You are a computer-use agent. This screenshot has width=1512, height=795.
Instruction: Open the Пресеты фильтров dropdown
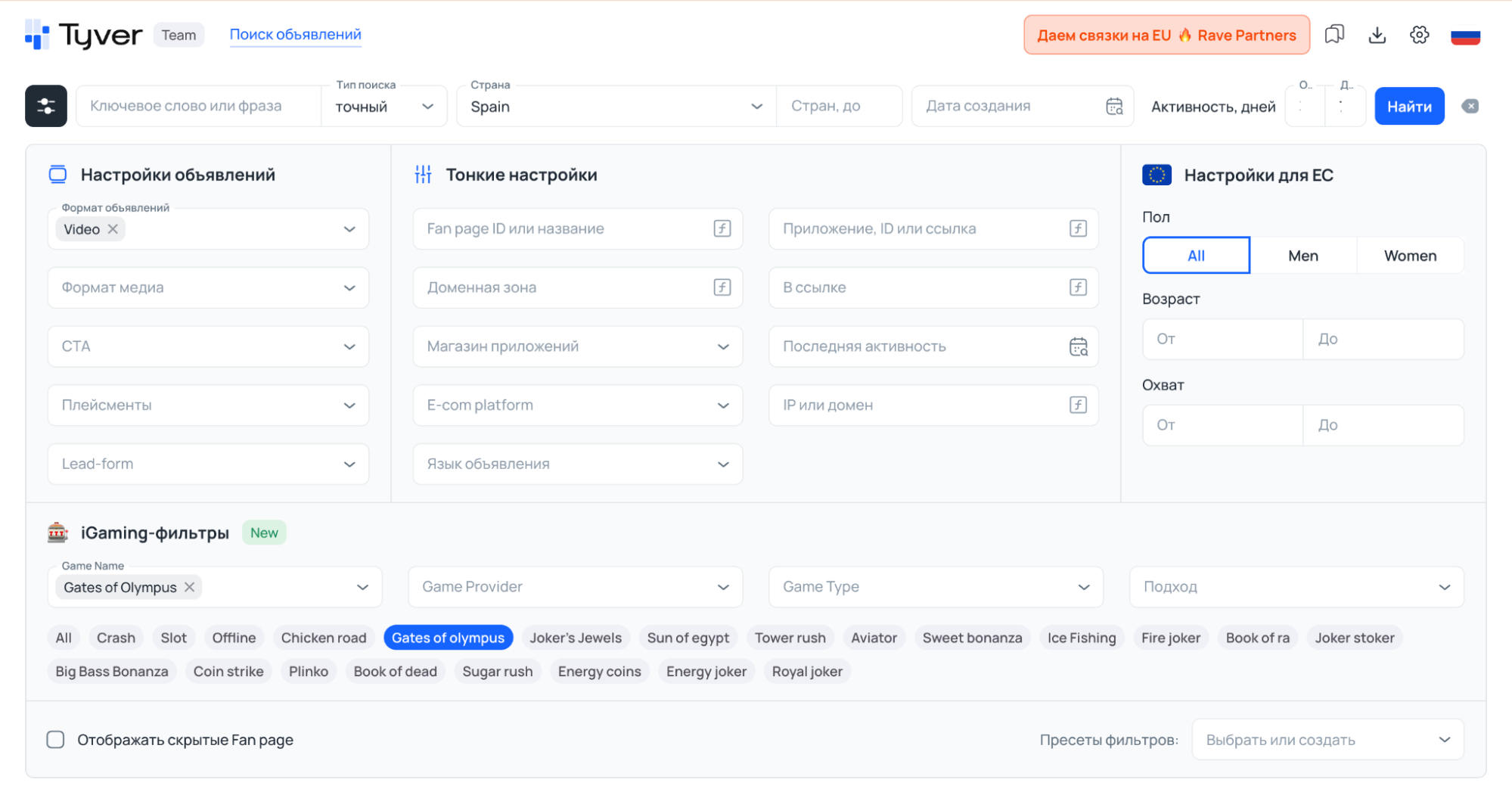[x=1327, y=739]
